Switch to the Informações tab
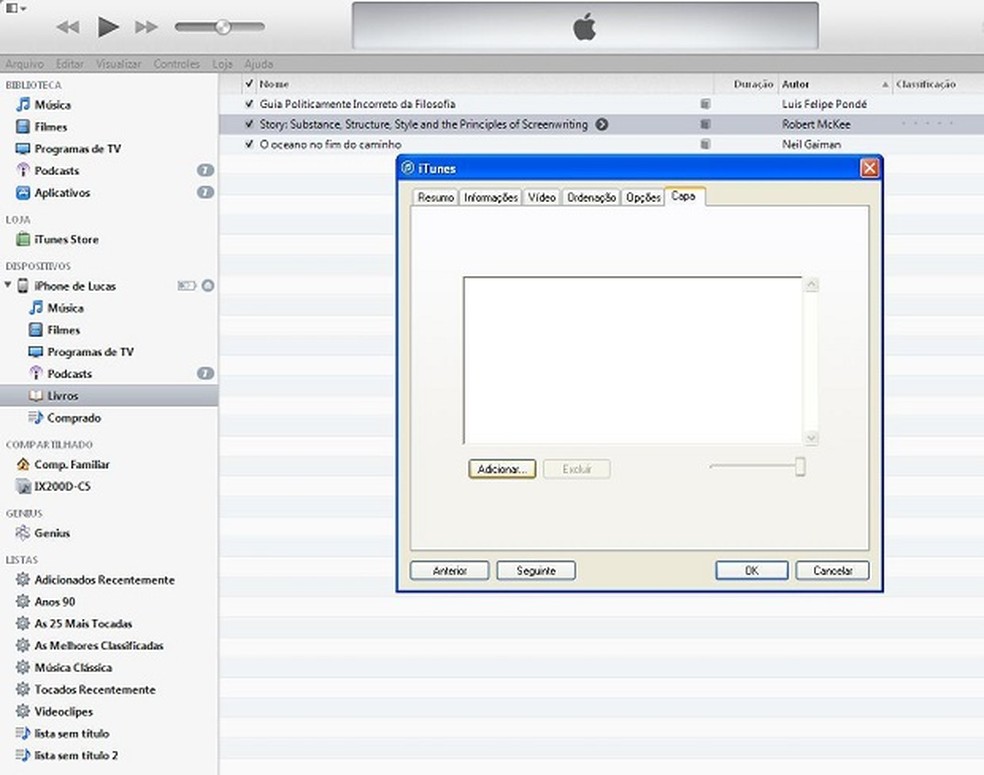 click(x=491, y=197)
